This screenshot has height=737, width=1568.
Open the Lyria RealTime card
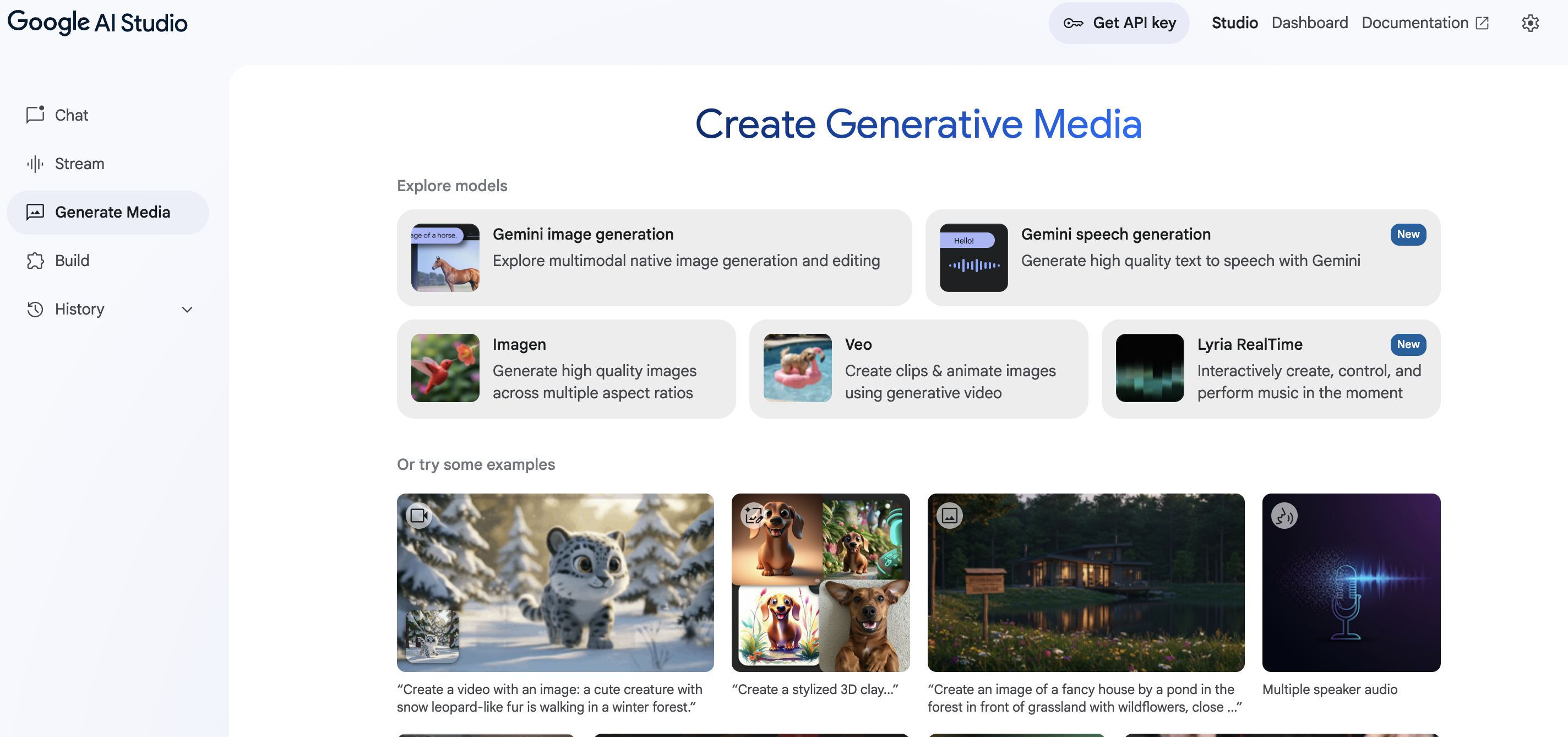click(1270, 368)
